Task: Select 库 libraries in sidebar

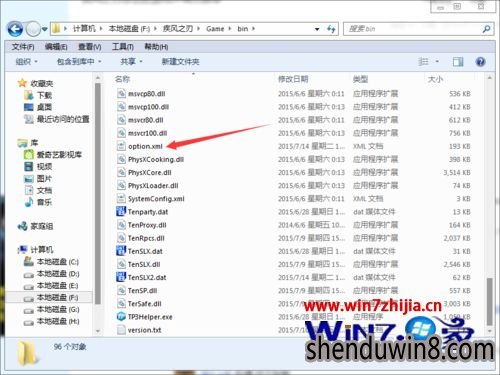Action: tap(28, 143)
